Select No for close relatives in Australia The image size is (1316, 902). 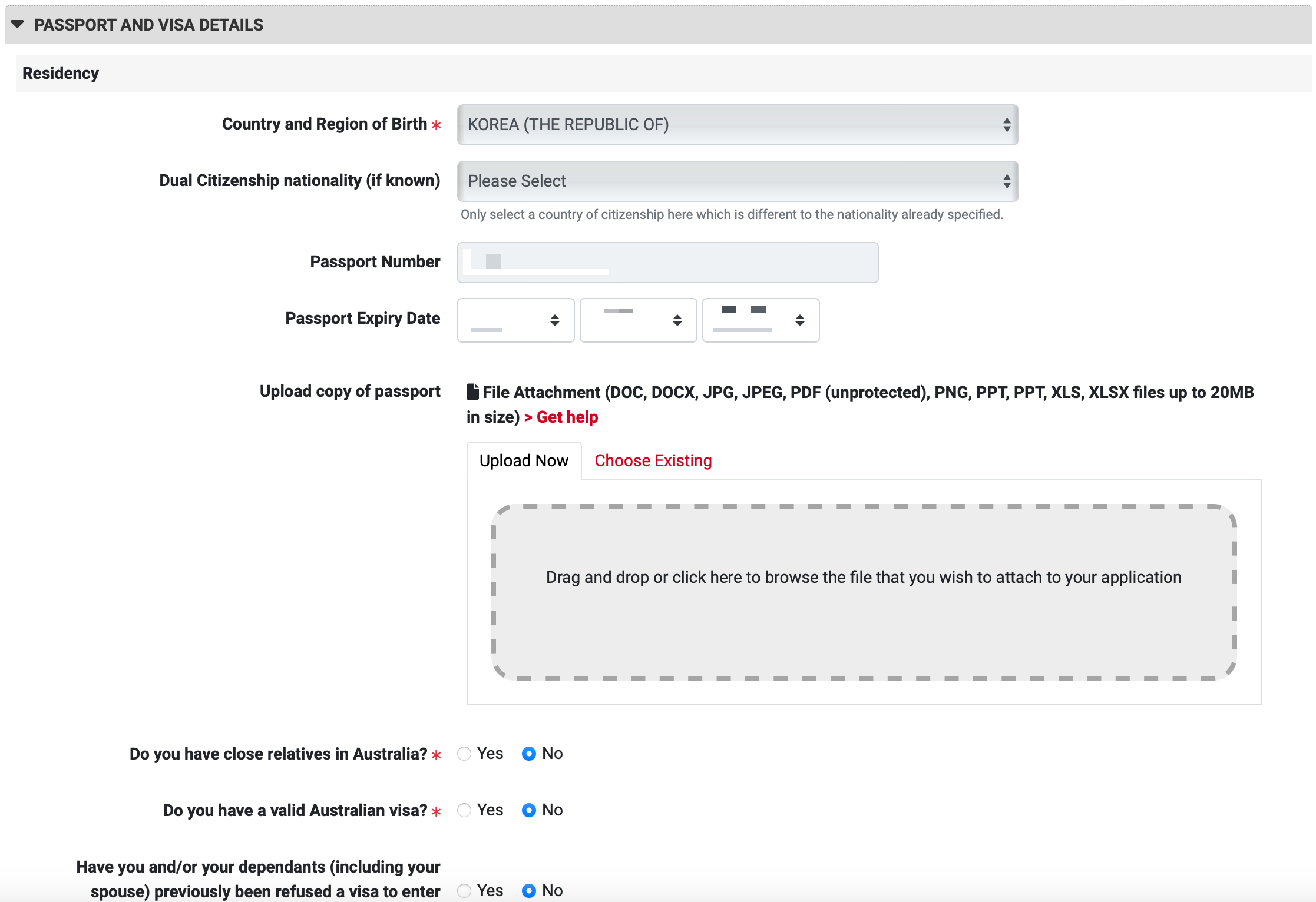click(529, 754)
